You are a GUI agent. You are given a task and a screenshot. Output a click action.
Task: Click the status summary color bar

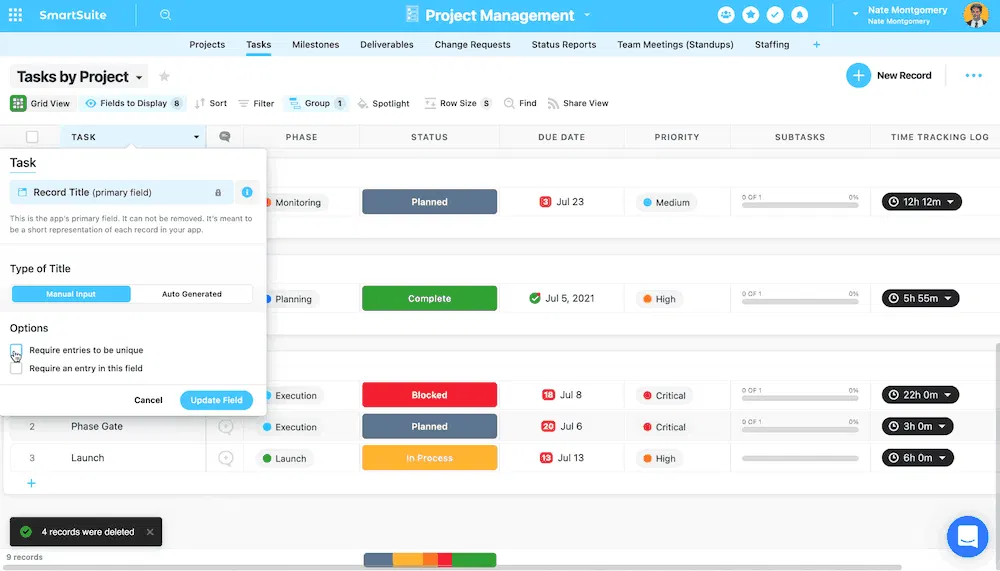(x=430, y=560)
